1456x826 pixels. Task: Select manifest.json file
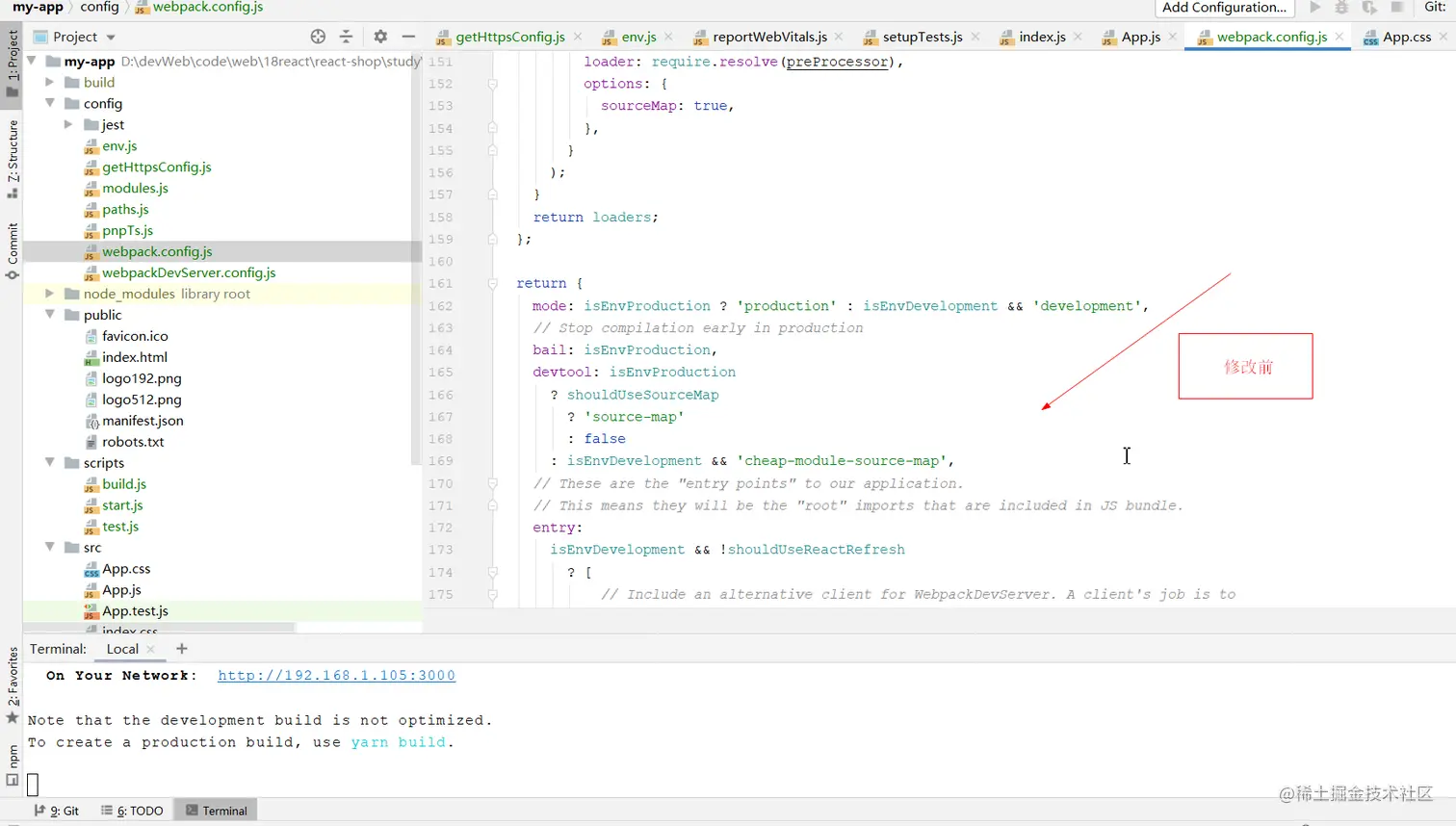click(143, 421)
